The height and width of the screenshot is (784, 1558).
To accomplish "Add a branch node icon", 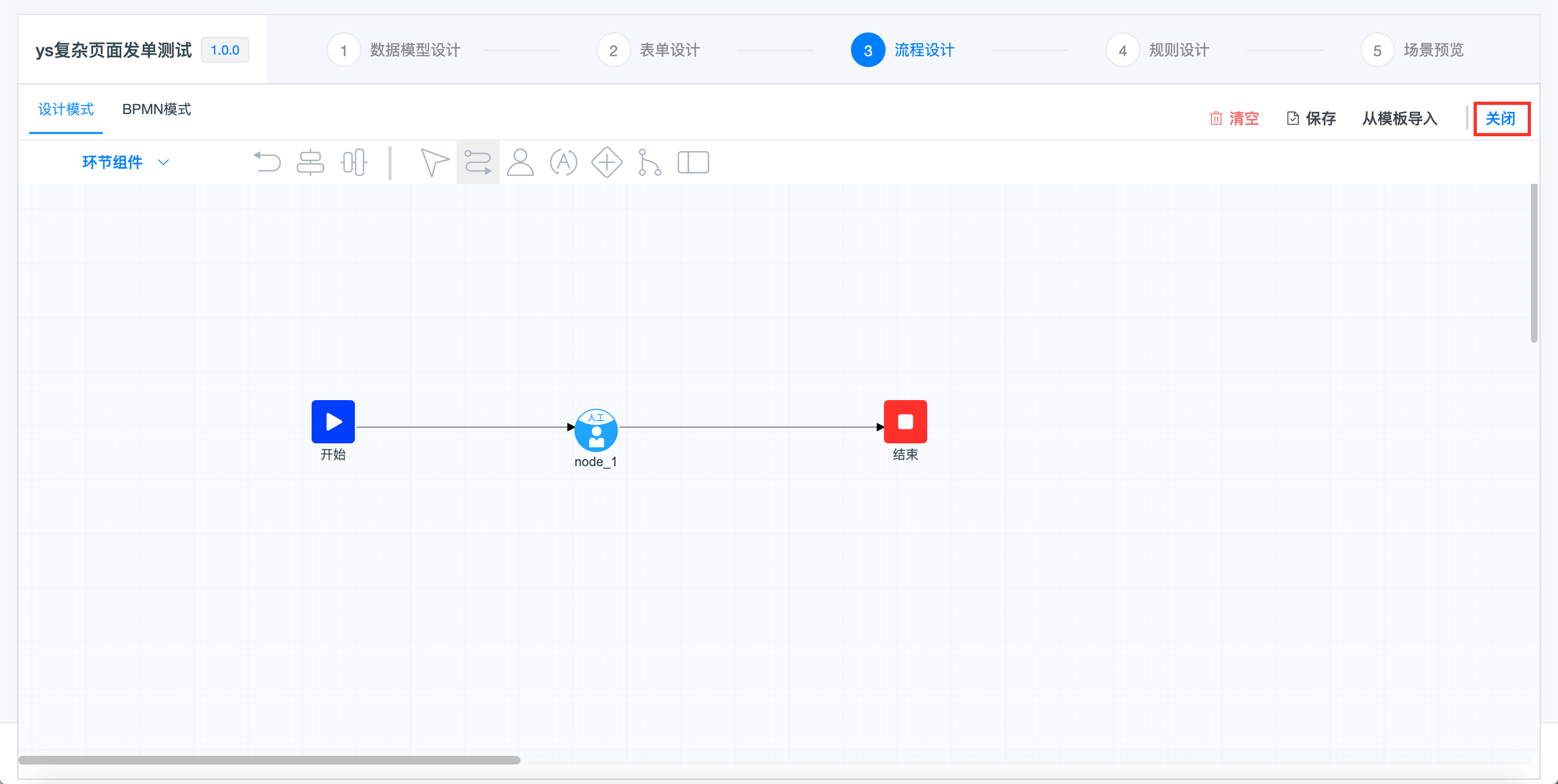I will coord(650,162).
